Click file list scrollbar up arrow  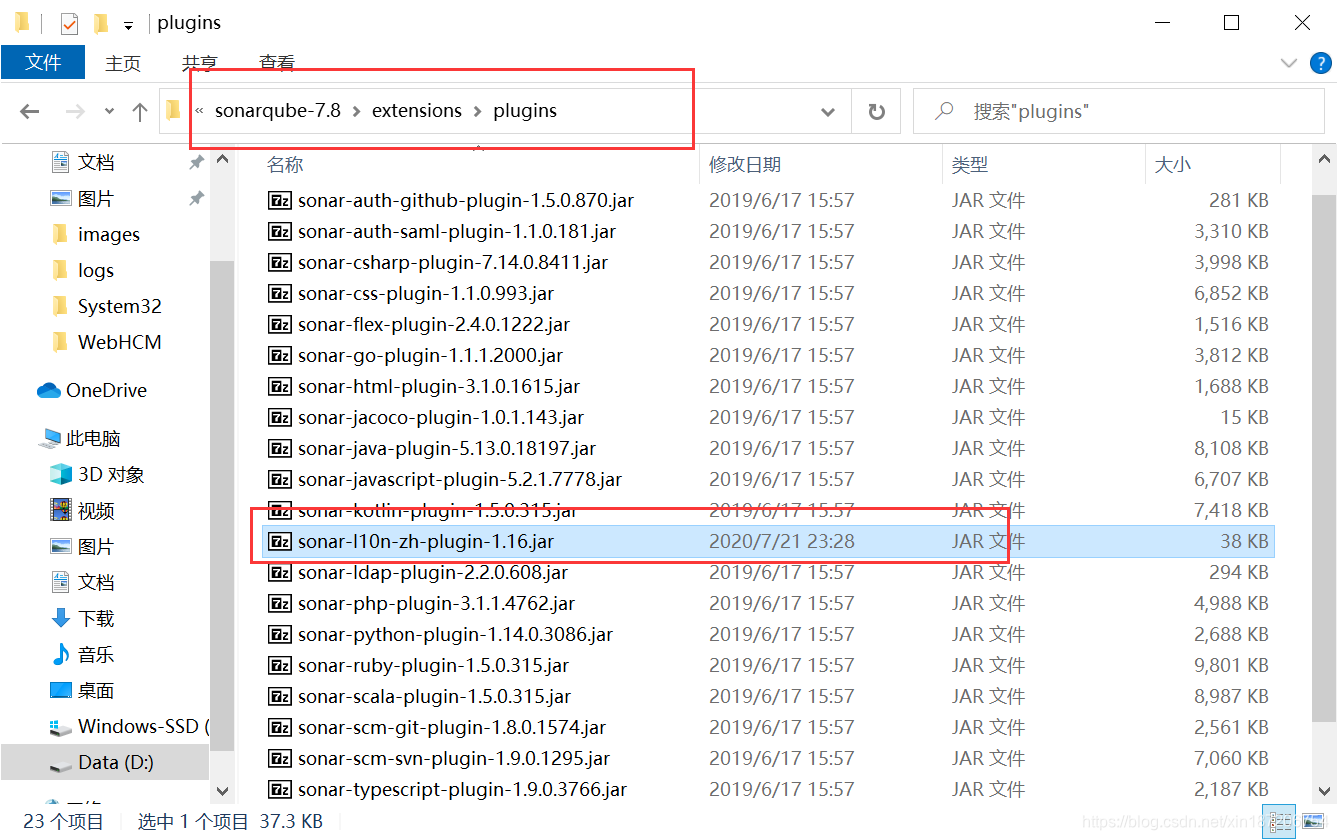(1325, 157)
